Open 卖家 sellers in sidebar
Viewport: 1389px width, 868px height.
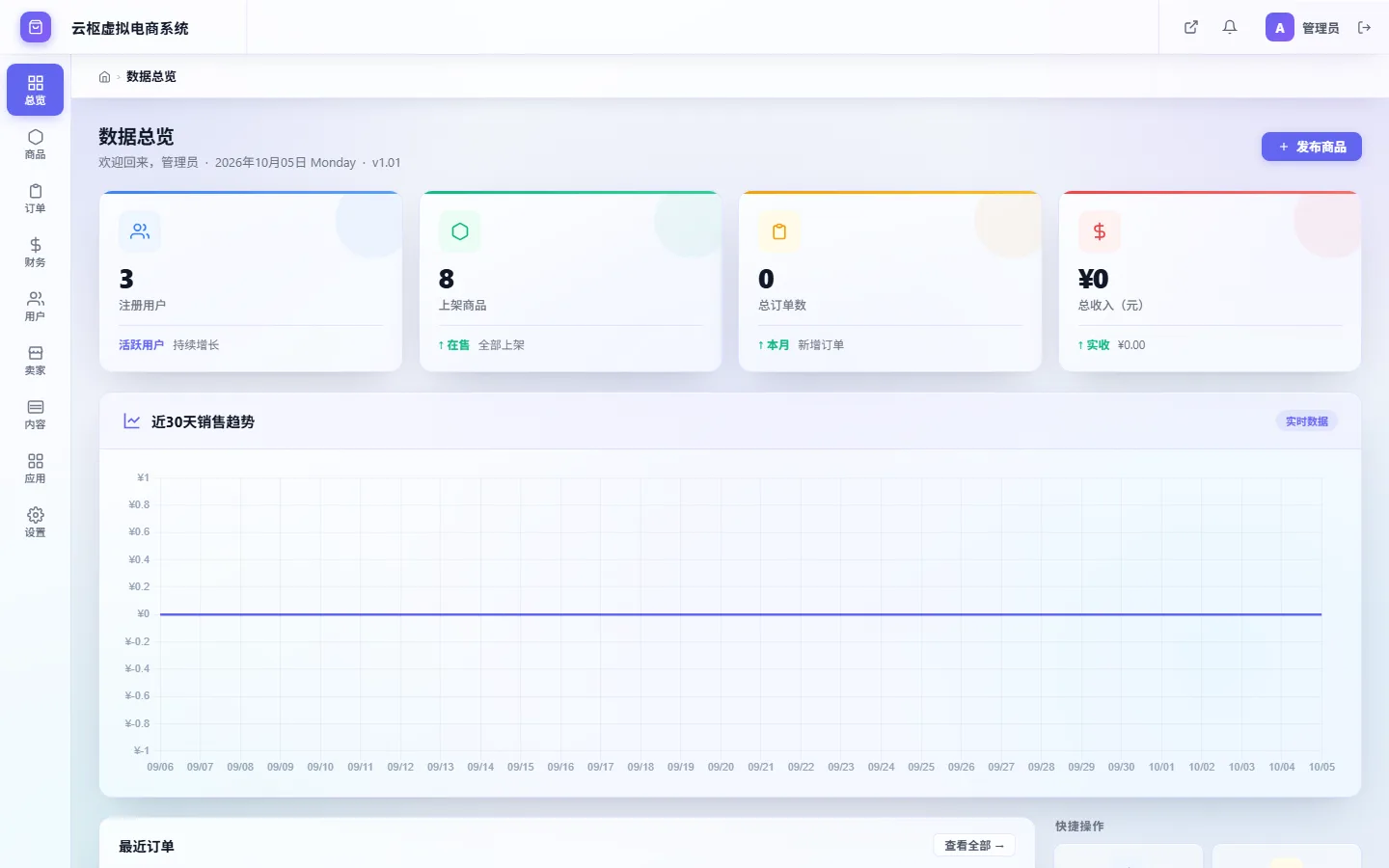coord(35,360)
